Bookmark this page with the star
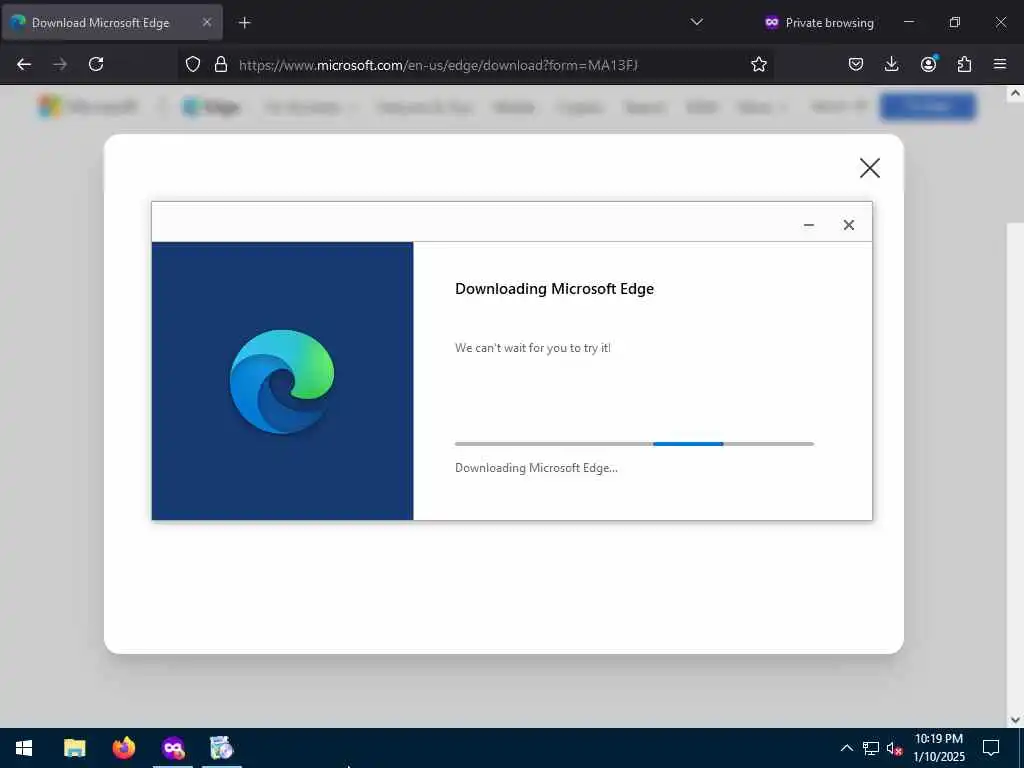Screen dimensions: 1024x768 (x=758, y=64)
